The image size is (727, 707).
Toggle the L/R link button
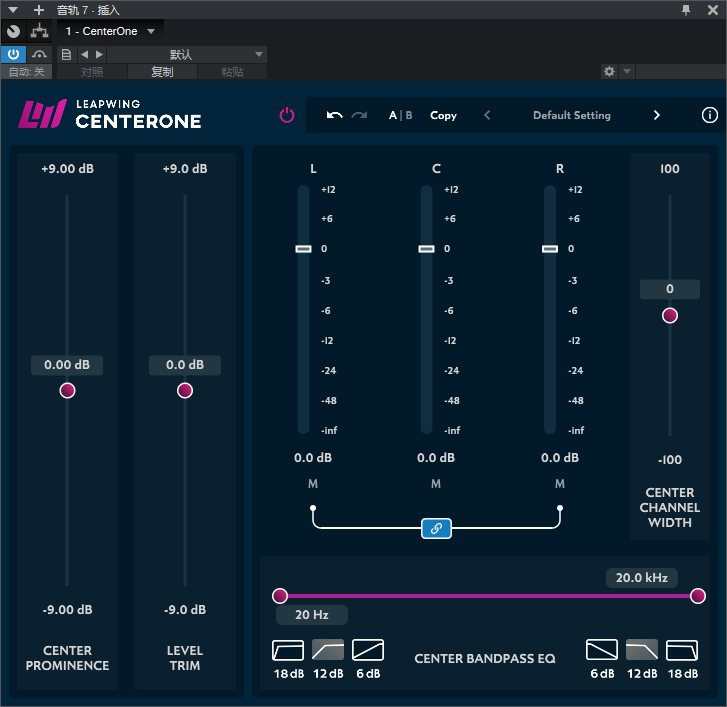click(x=436, y=529)
